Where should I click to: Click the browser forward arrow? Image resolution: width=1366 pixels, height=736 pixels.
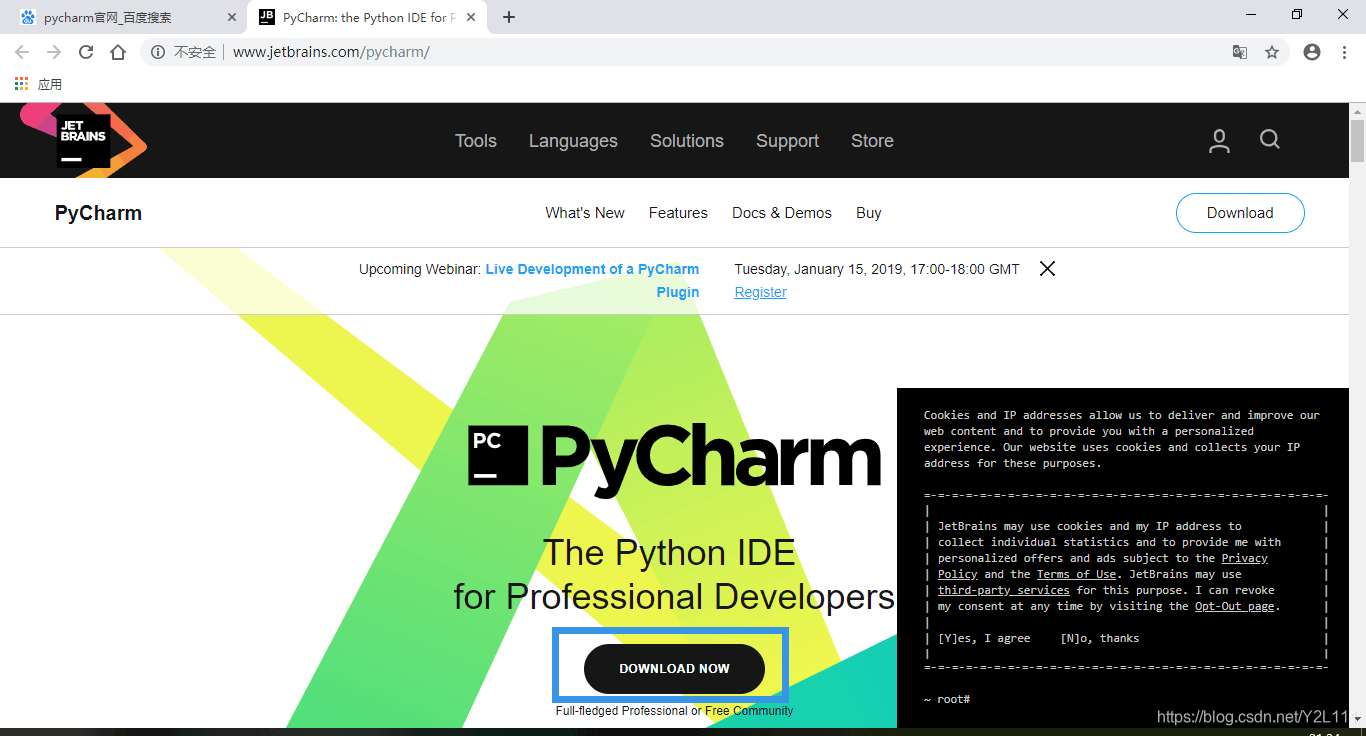point(54,52)
